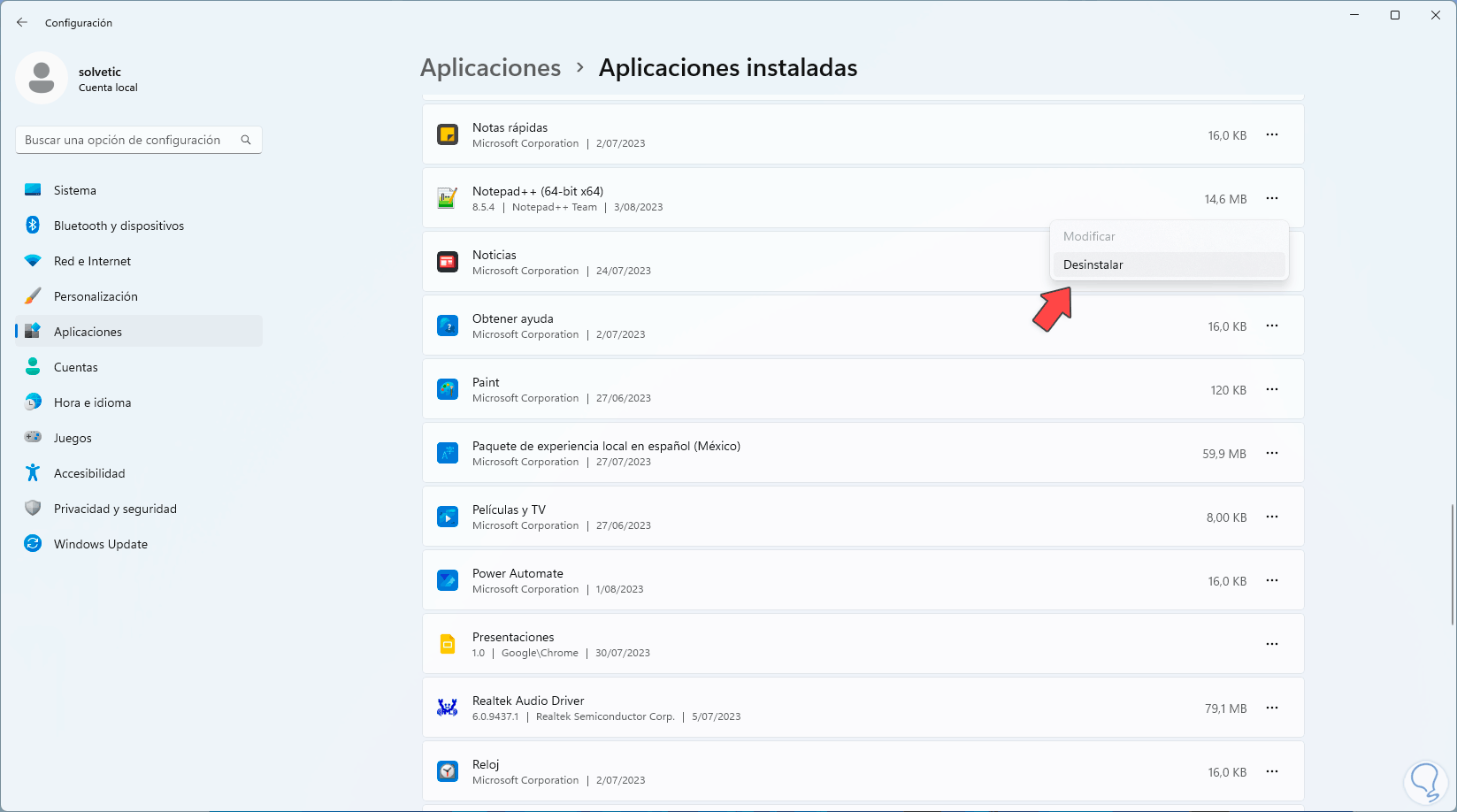The height and width of the screenshot is (812, 1457).
Task: Click the Realtek Audio Driver icon
Action: (448, 708)
